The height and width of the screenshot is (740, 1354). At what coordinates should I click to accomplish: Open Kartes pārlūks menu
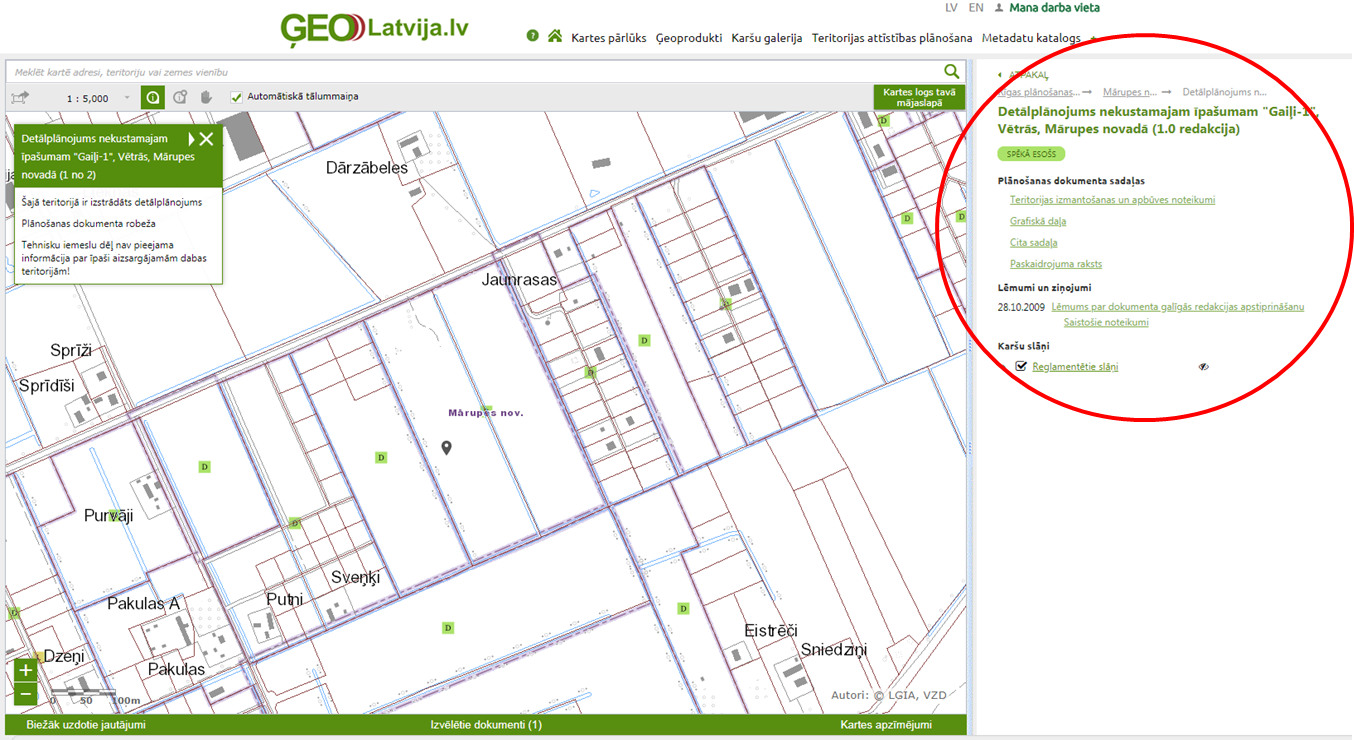pos(609,38)
